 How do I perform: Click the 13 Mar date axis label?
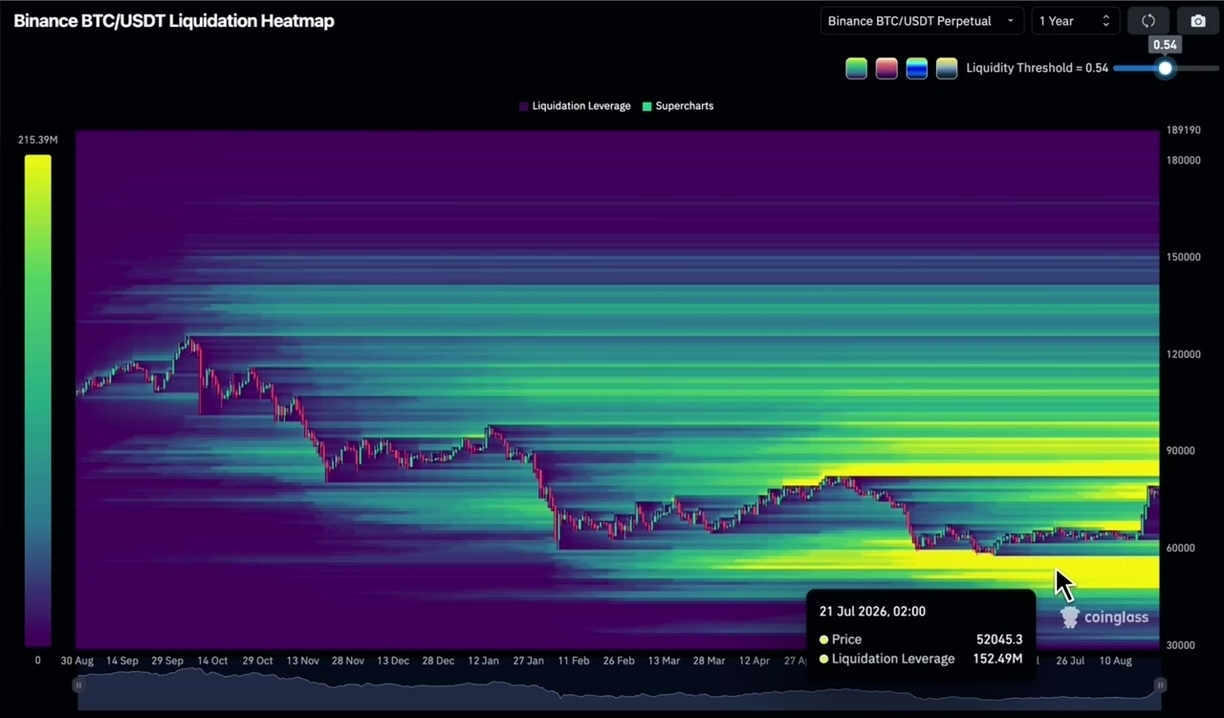coord(664,661)
